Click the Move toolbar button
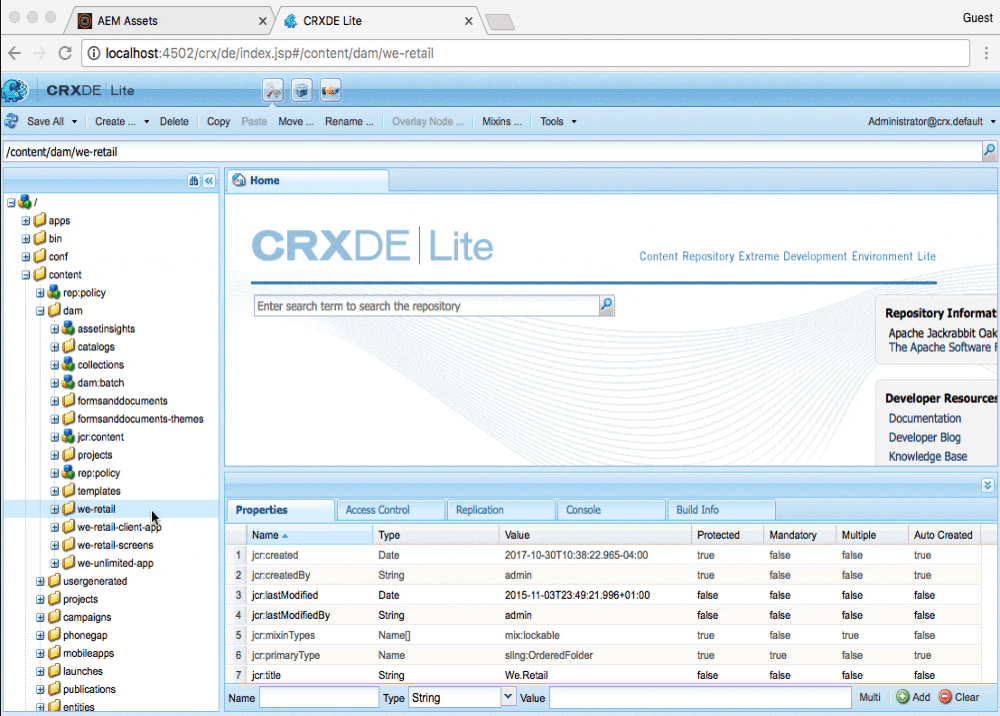 pyautogui.click(x=295, y=121)
